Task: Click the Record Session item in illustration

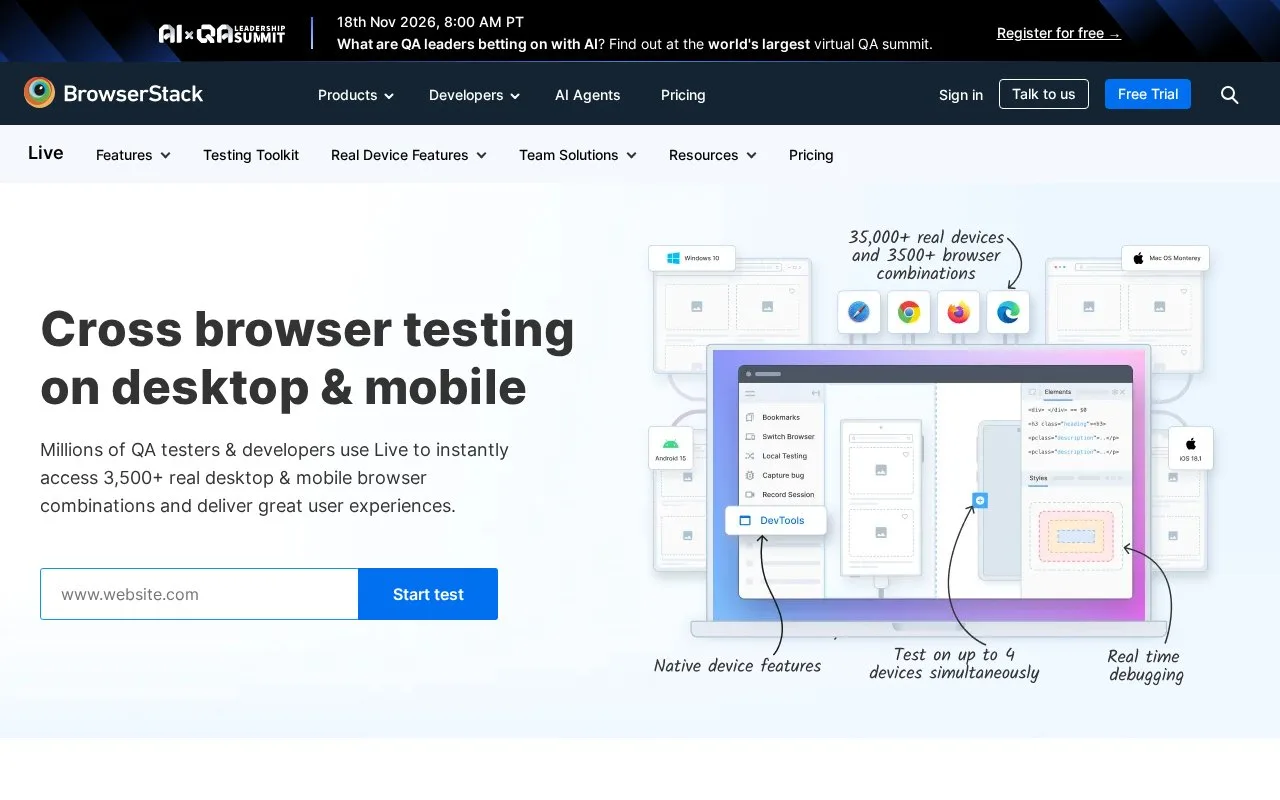Action: pyautogui.click(x=780, y=495)
